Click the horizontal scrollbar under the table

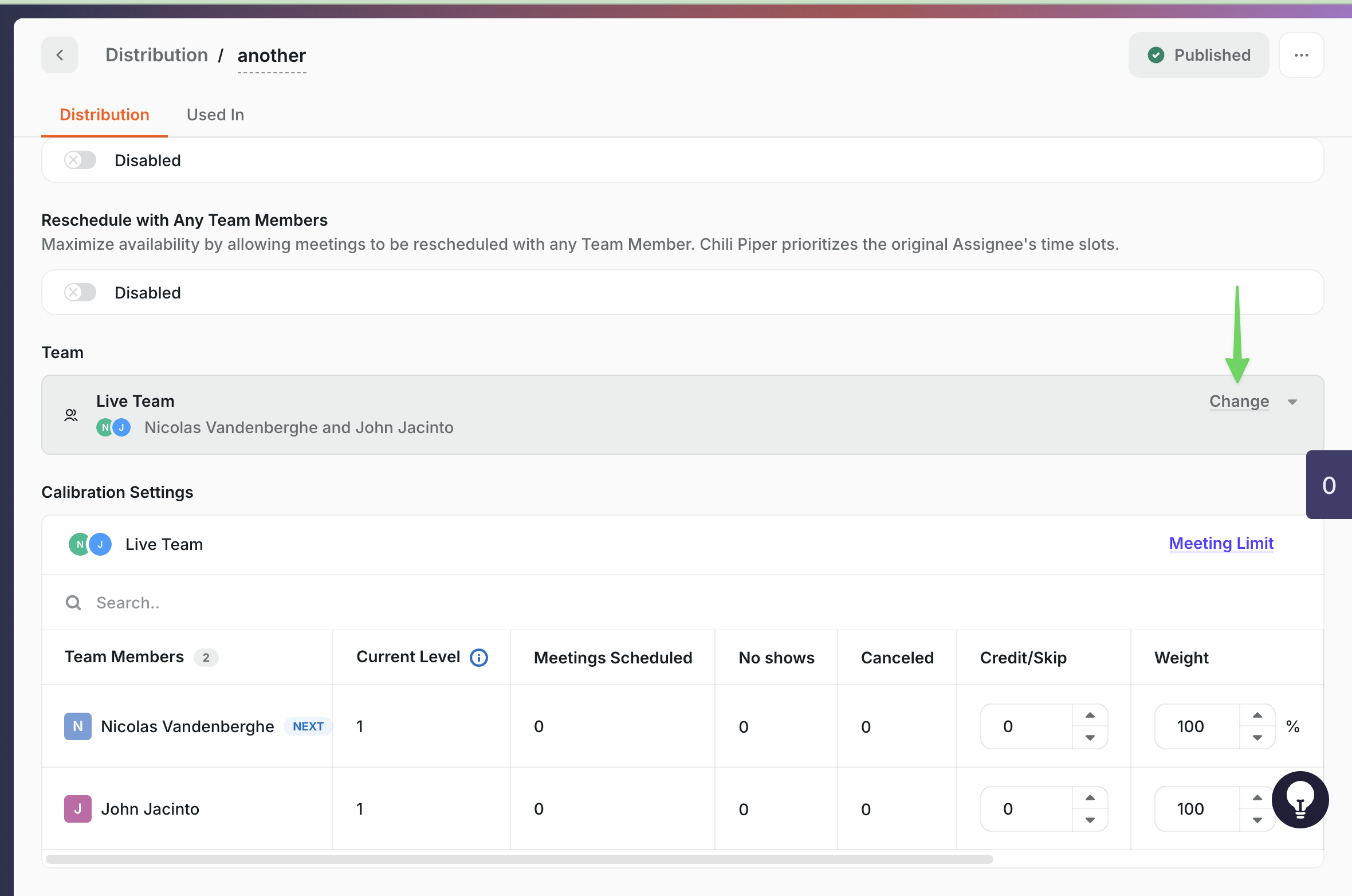[x=519, y=859]
